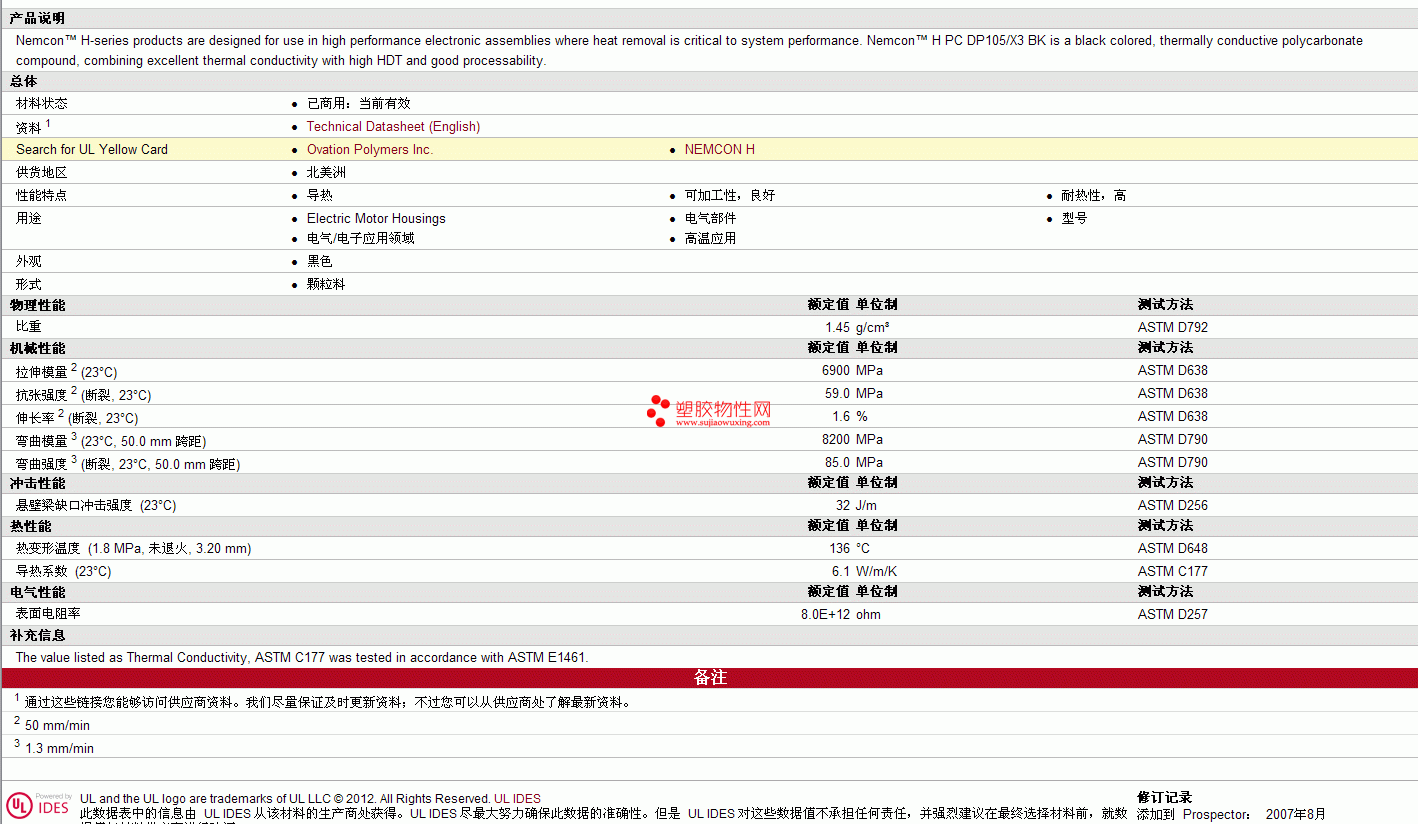Select the 表面电阻率 property label
Screen dimensions: 1418x824
tap(48, 614)
